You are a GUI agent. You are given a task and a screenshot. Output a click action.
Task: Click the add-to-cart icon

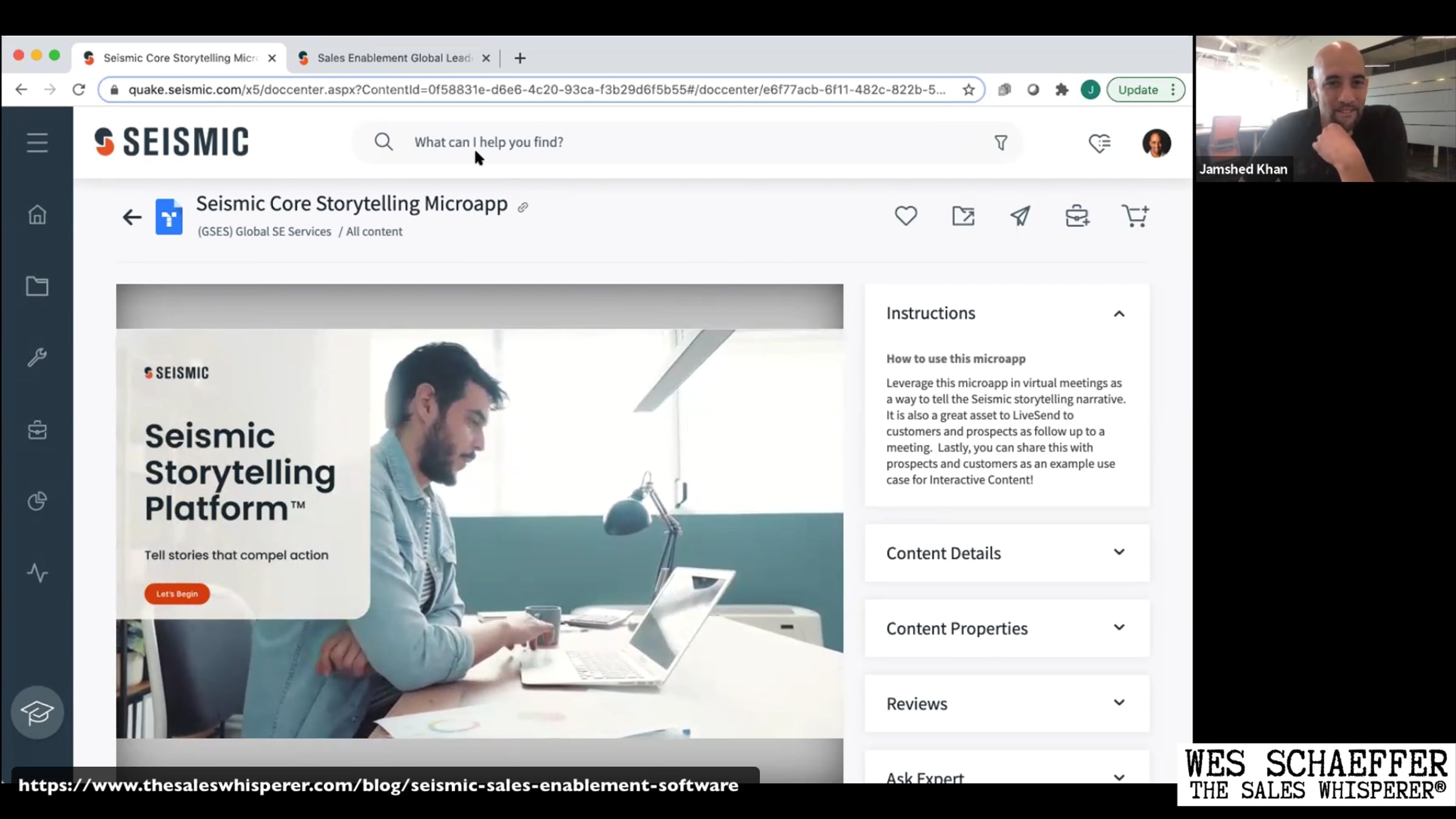pyautogui.click(x=1134, y=216)
